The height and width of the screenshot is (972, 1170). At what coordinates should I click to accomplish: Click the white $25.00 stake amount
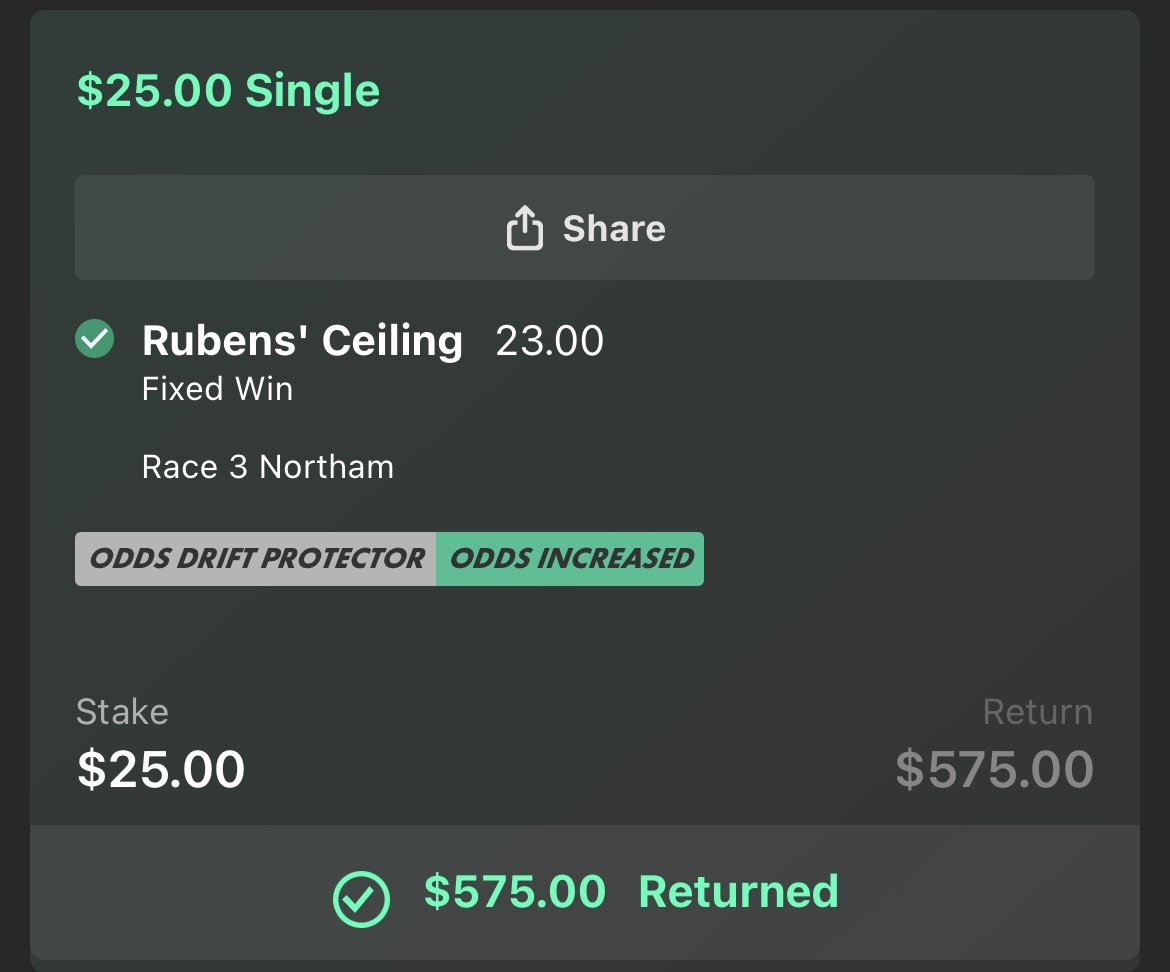(161, 769)
